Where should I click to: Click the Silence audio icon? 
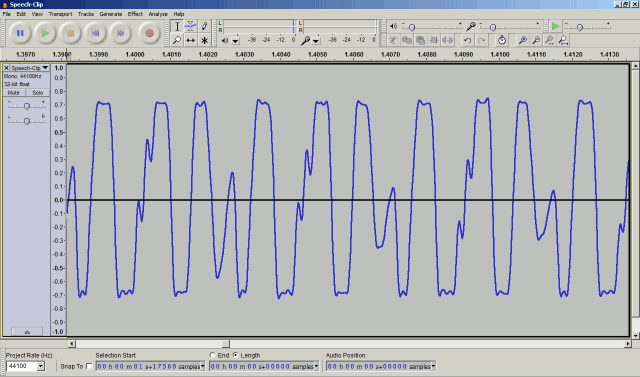[447, 40]
